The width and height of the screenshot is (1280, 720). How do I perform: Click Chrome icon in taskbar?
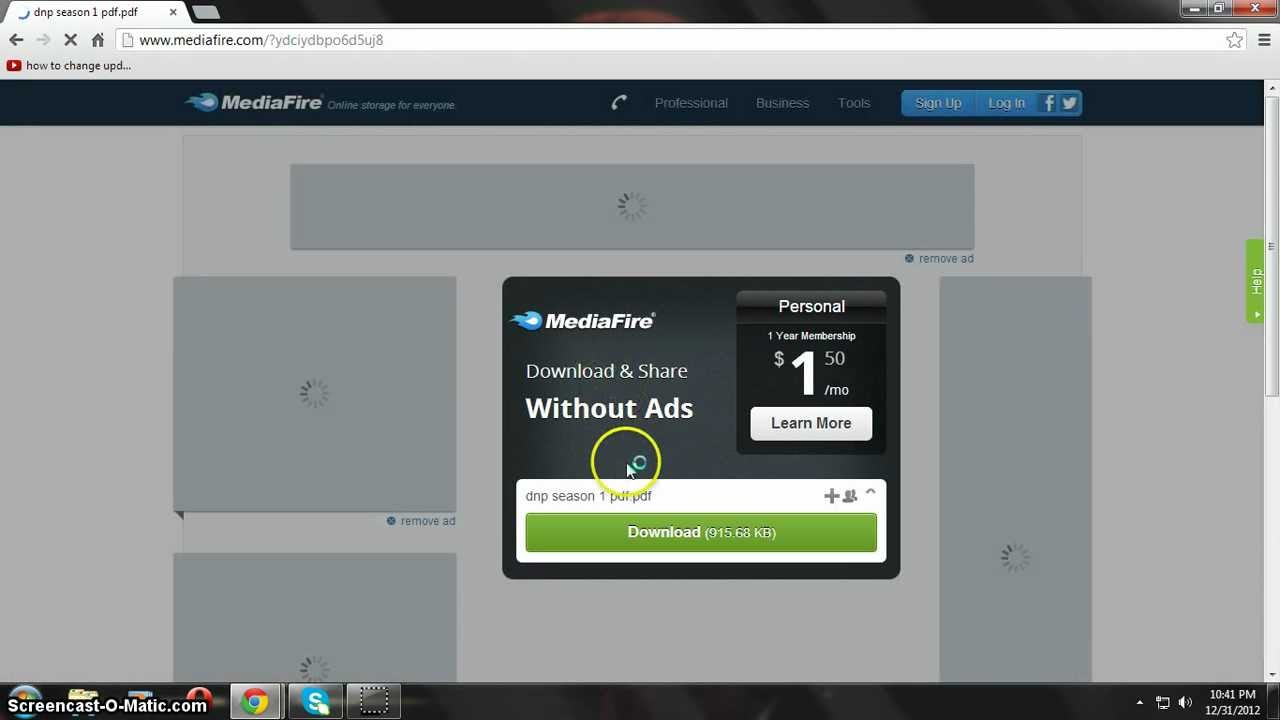click(x=255, y=702)
